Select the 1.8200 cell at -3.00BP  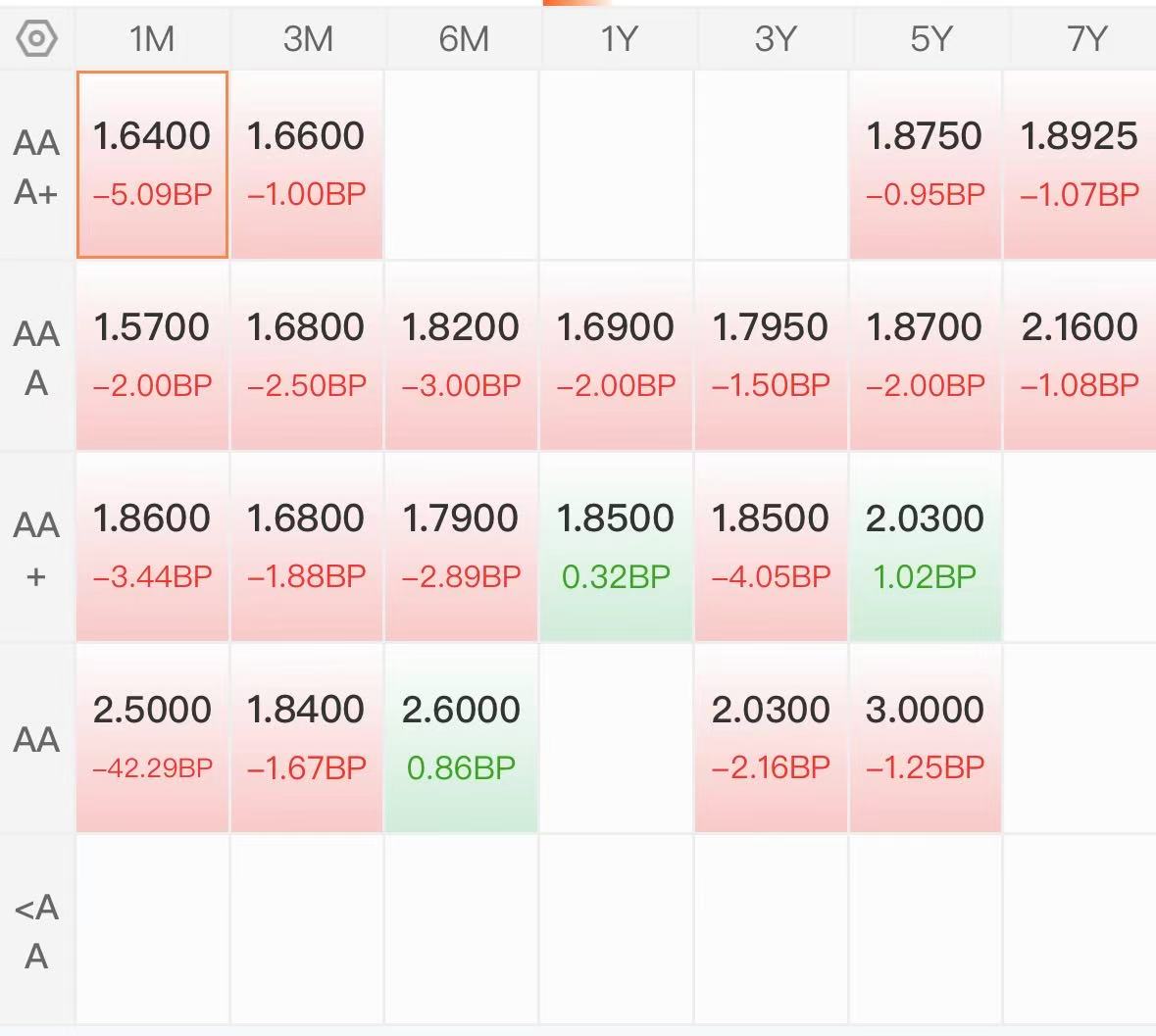click(462, 356)
